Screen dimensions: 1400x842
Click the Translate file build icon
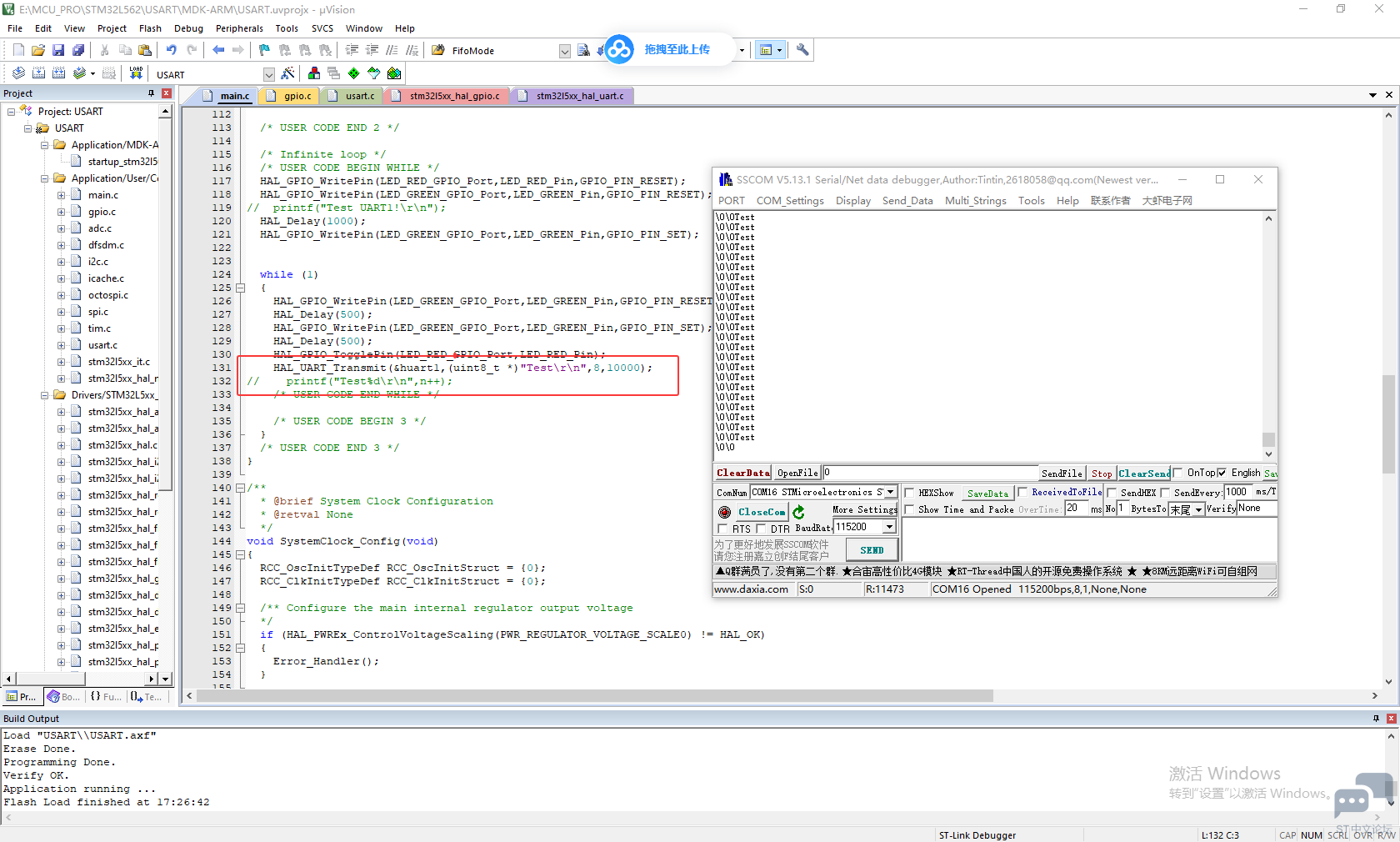(18, 73)
